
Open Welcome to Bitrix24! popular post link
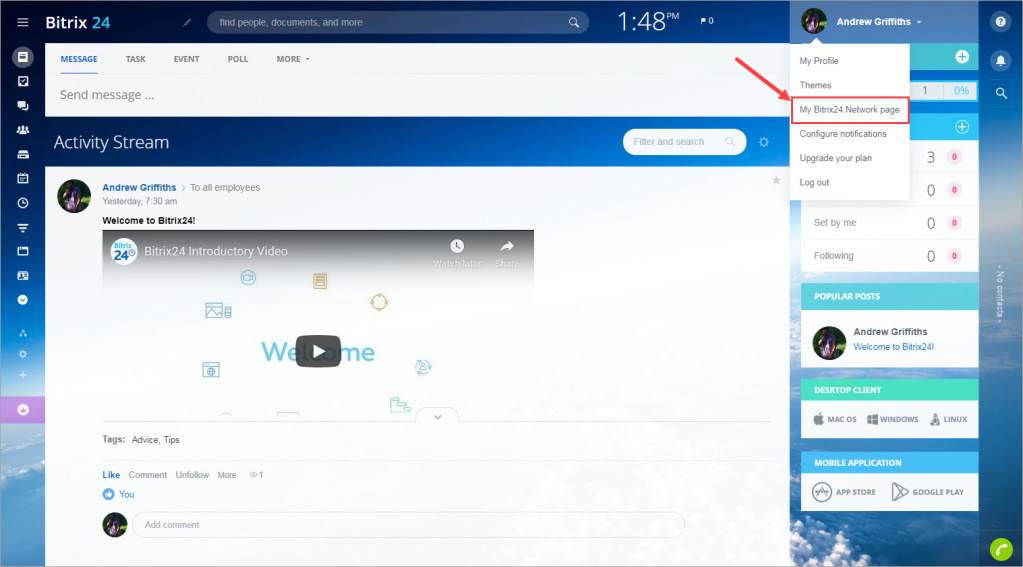click(893, 346)
